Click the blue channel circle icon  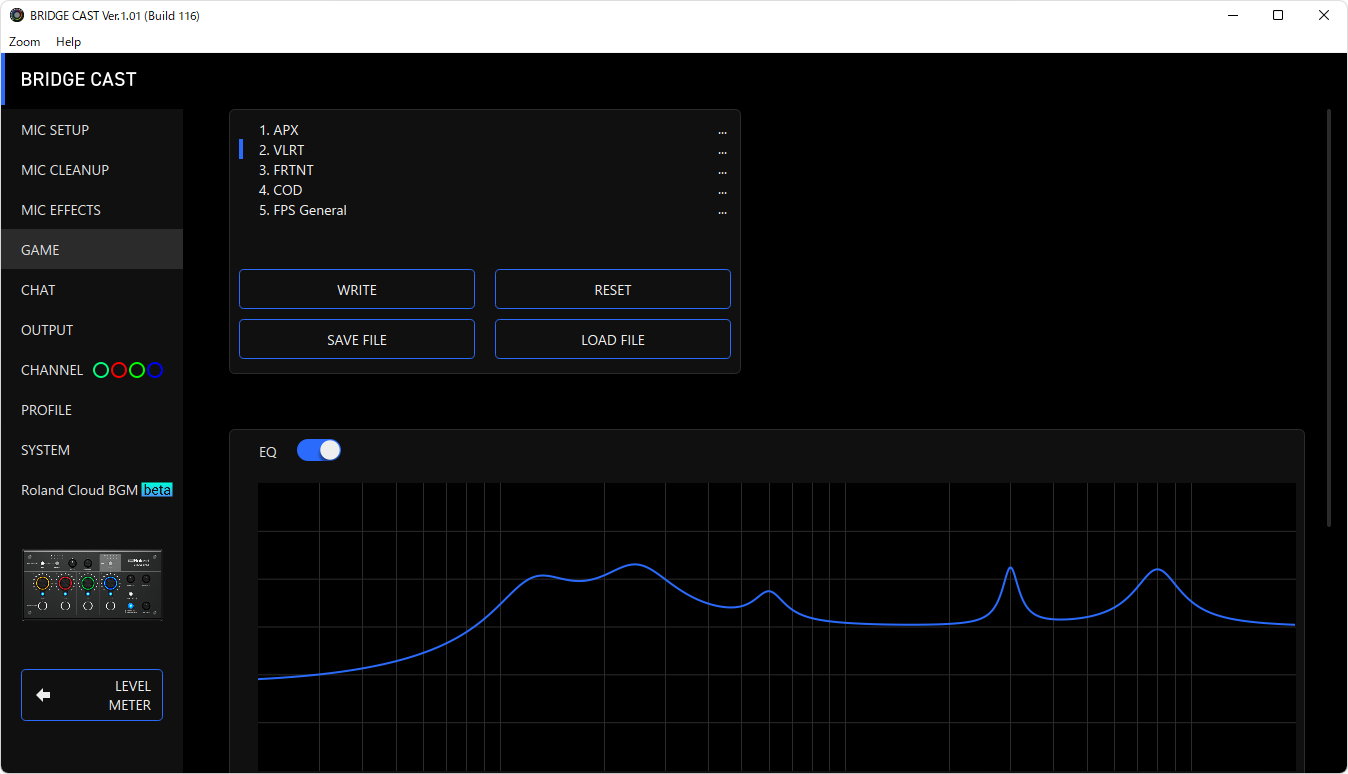[x=155, y=370]
